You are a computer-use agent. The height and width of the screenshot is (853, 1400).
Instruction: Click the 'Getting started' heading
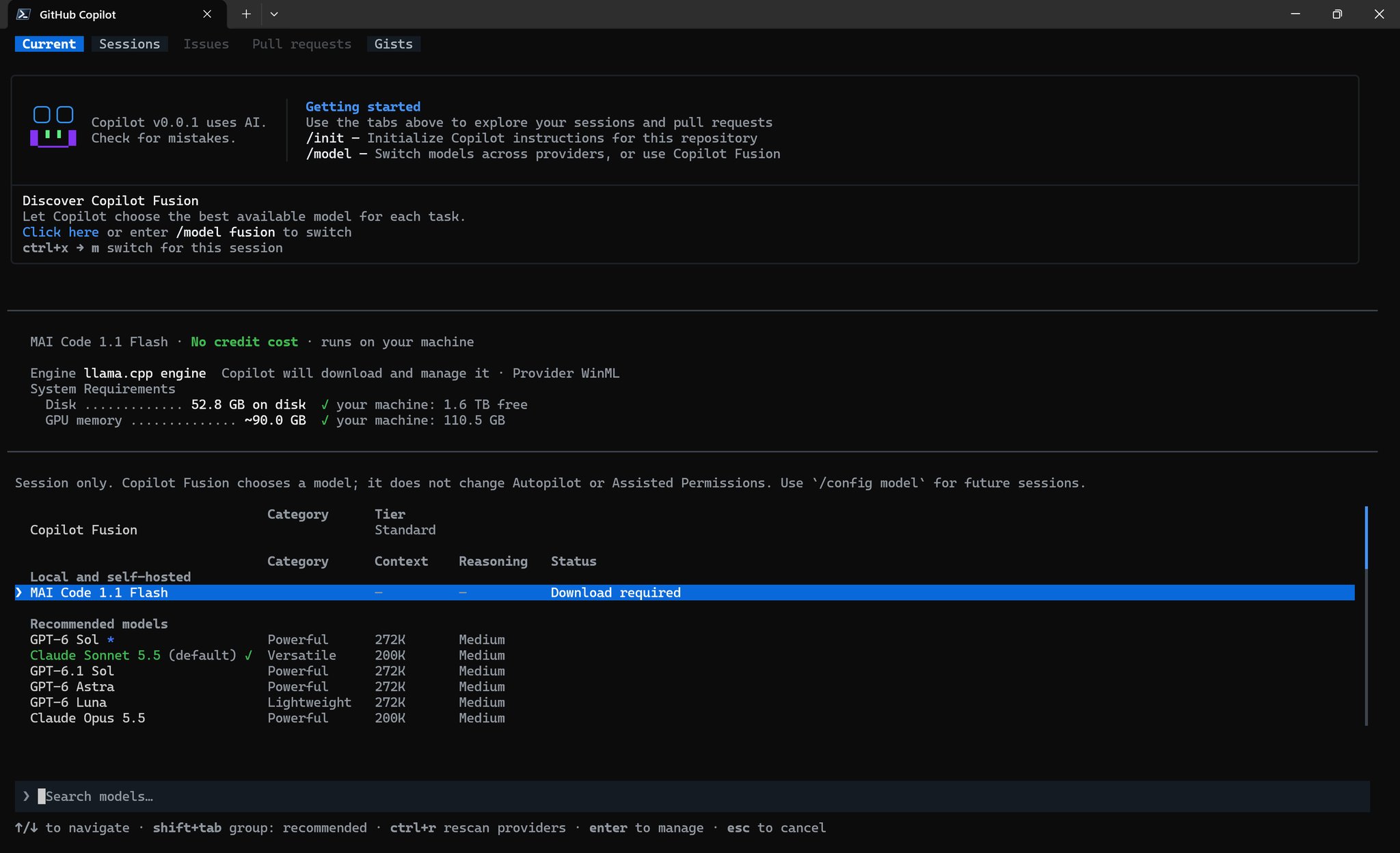363,107
